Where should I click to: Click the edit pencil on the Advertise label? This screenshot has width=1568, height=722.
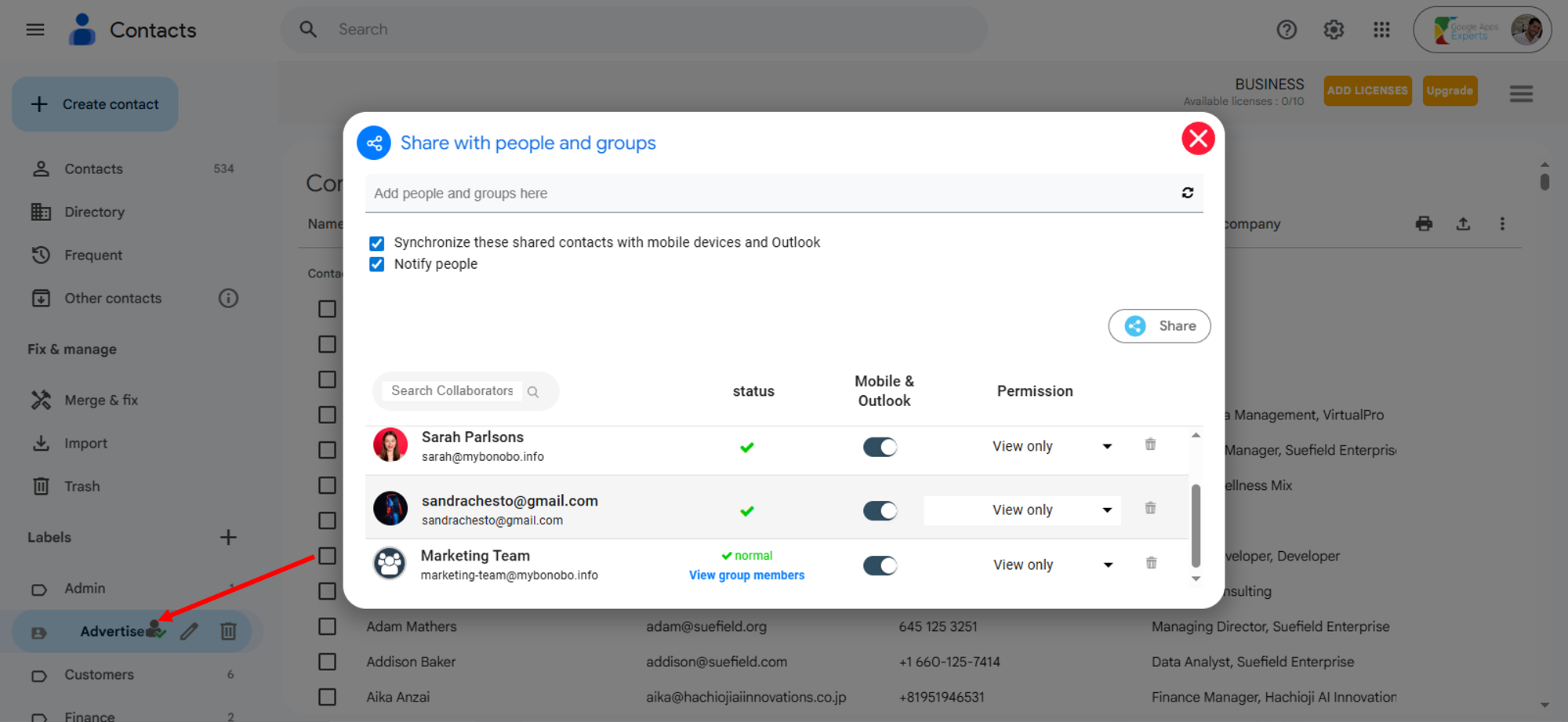(x=189, y=631)
